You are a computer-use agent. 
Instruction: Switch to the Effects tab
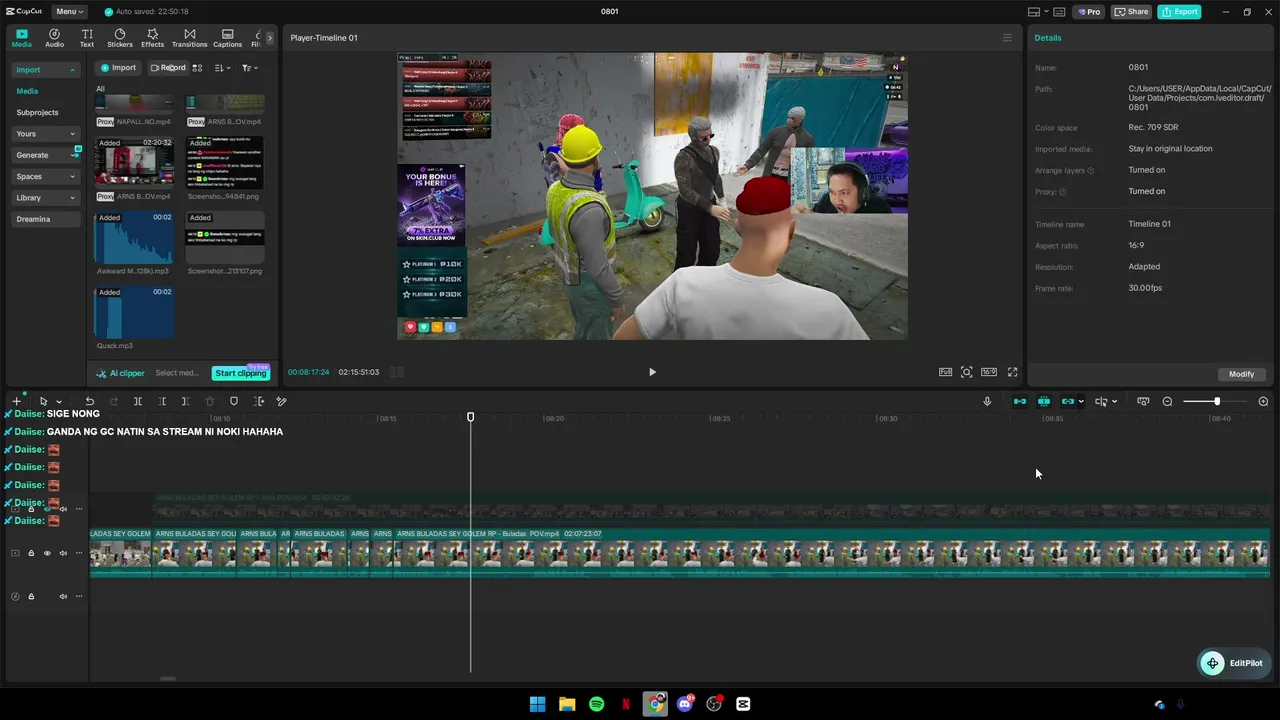click(x=152, y=38)
